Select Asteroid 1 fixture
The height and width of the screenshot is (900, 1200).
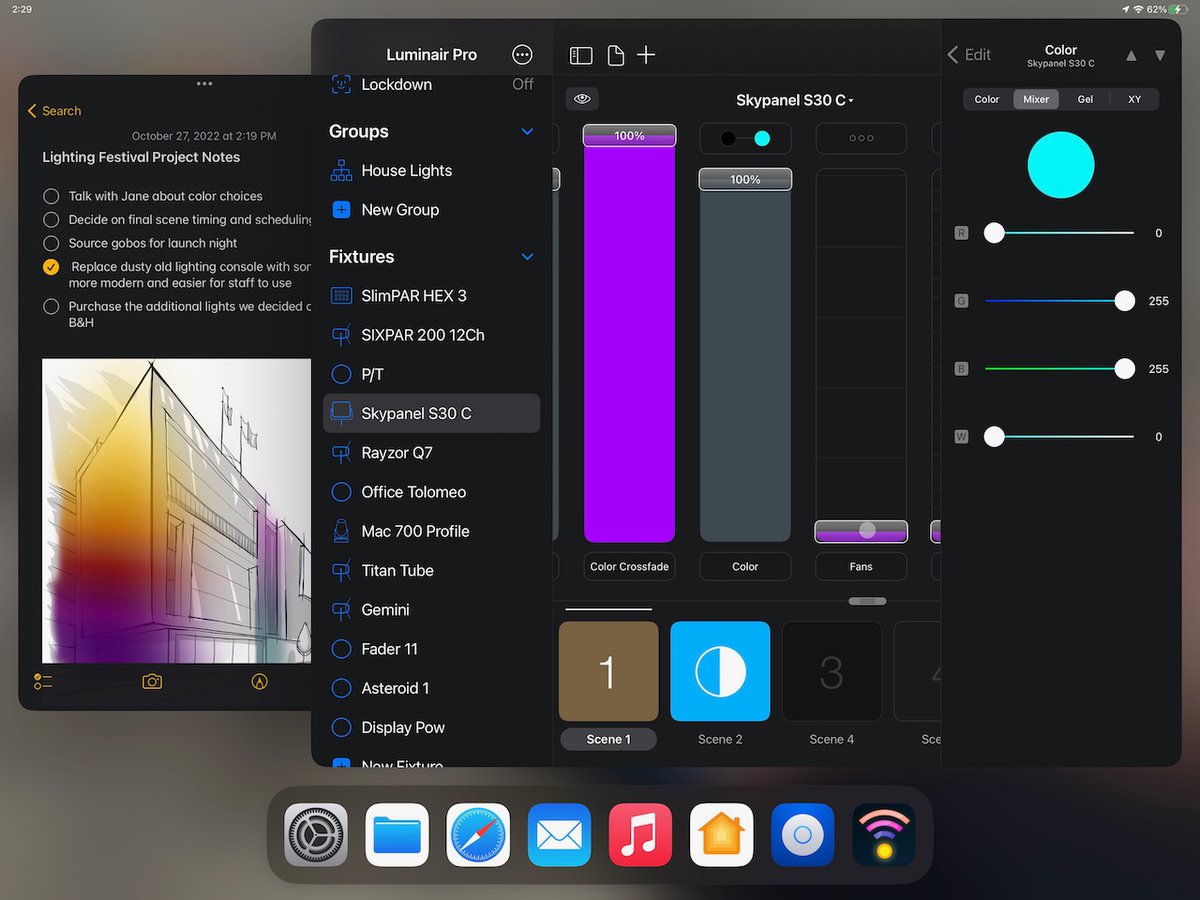431,688
